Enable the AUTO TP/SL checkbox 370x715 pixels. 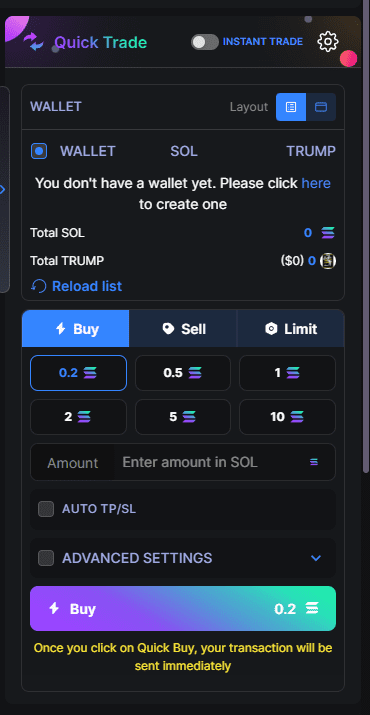pos(46,509)
